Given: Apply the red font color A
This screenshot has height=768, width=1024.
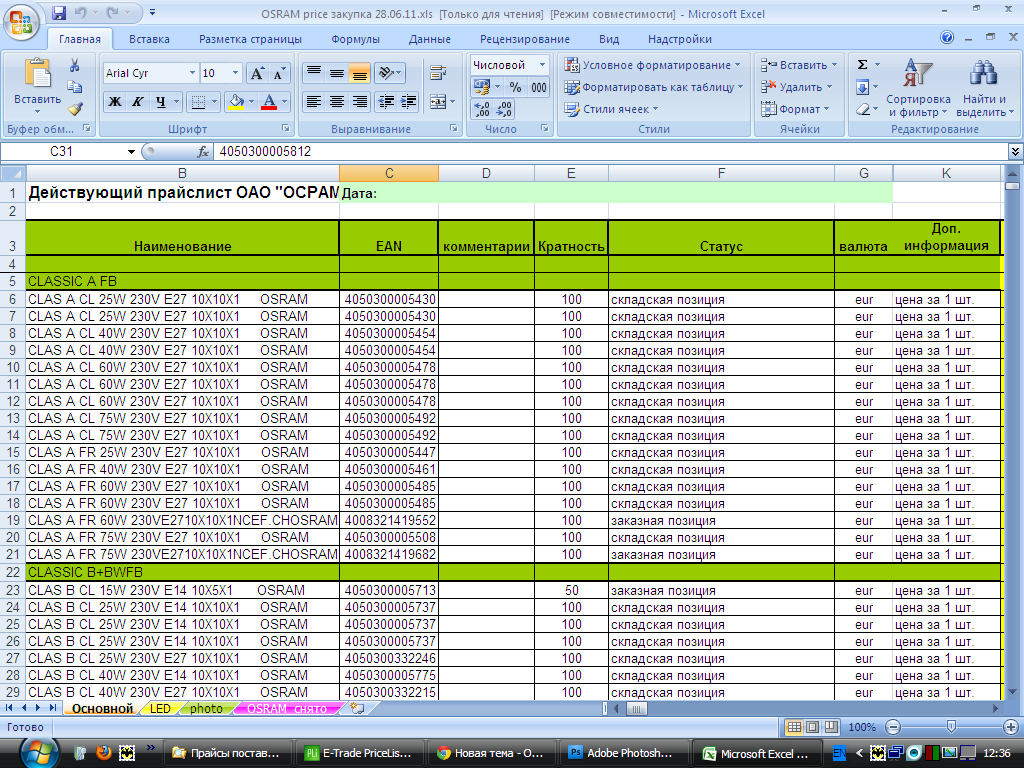Looking at the screenshot, I should click(x=268, y=102).
